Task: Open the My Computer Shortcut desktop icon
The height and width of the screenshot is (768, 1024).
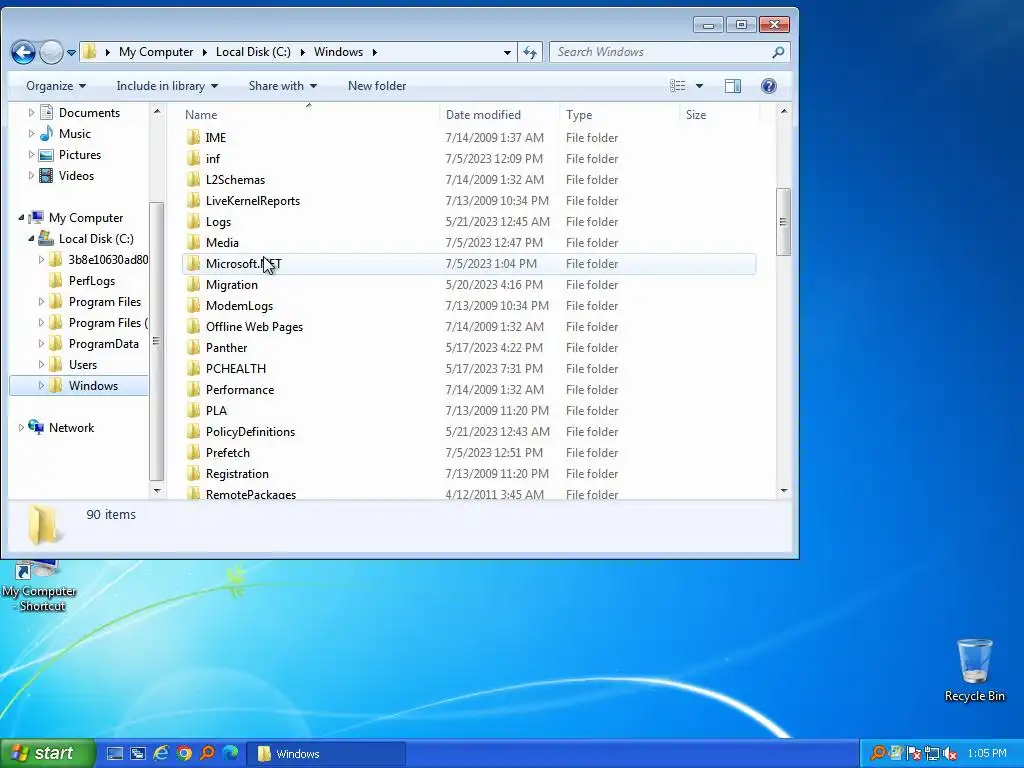Action: click(40, 586)
